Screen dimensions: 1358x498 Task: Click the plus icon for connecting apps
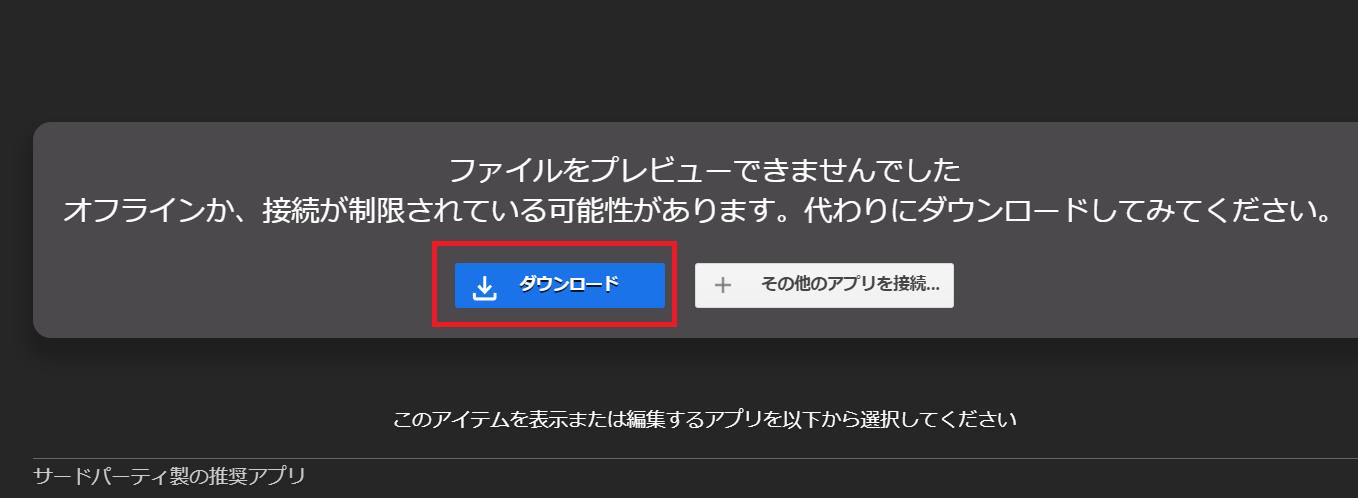coord(723,285)
